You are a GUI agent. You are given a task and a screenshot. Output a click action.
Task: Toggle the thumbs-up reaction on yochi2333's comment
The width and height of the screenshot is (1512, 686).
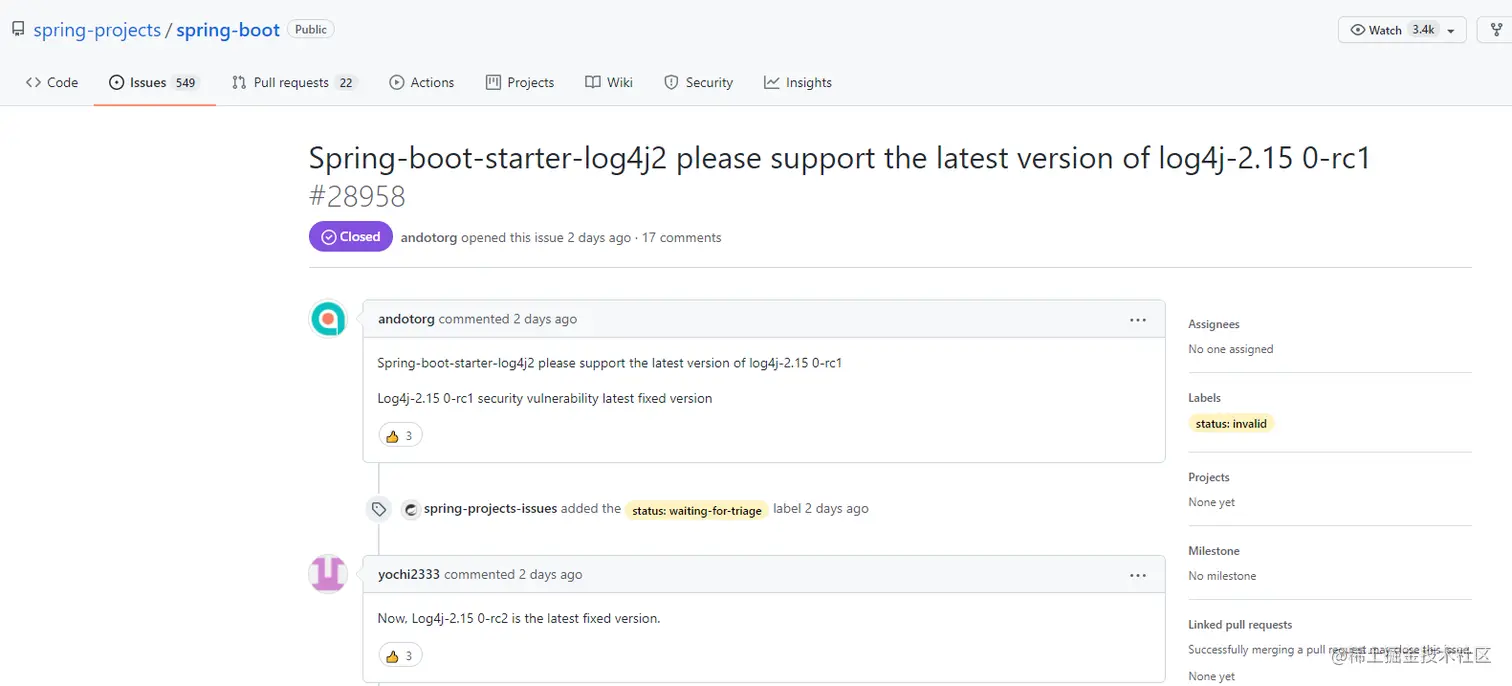(399, 655)
